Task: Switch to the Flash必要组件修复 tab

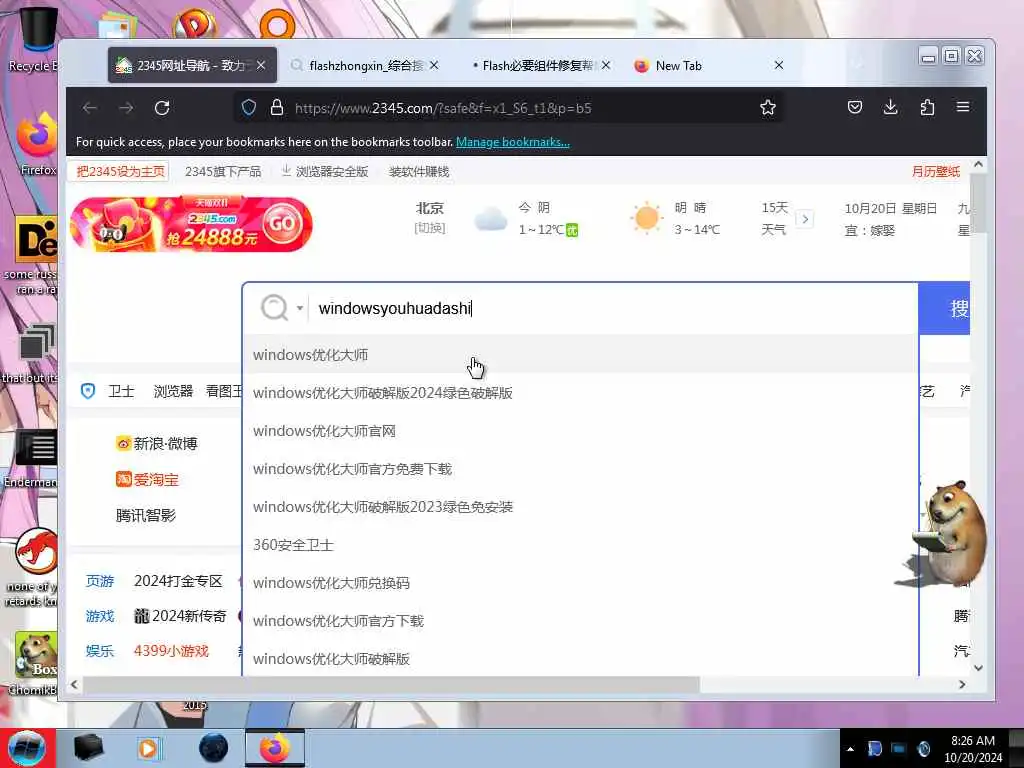Action: click(x=537, y=65)
